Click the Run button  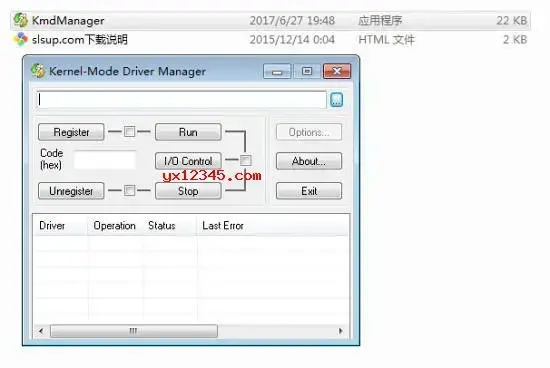[x=188, y=132]
